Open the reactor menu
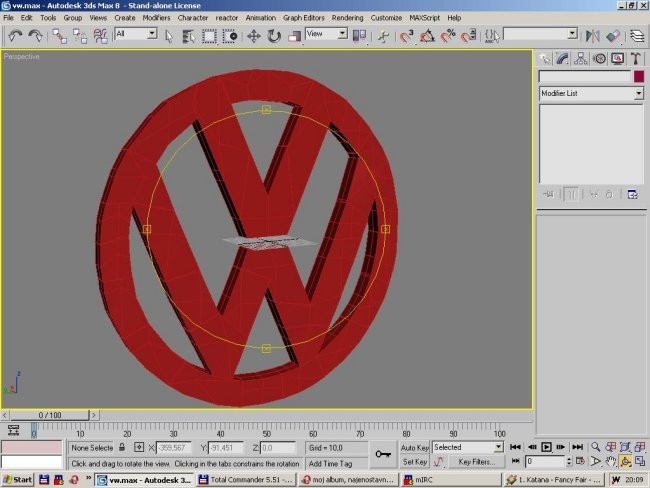Image resolution: width=650 pixels, height=488 pixels. (227, 18)
